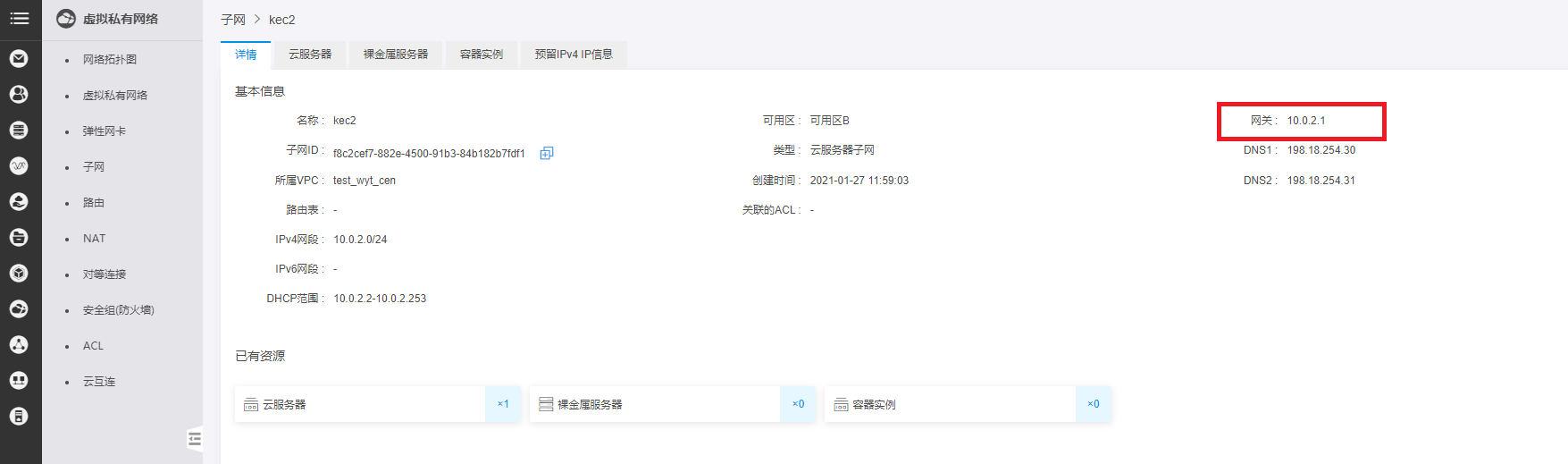Click the users icon in the dark sidebar

pyautogui.click(x=19, y=95)
